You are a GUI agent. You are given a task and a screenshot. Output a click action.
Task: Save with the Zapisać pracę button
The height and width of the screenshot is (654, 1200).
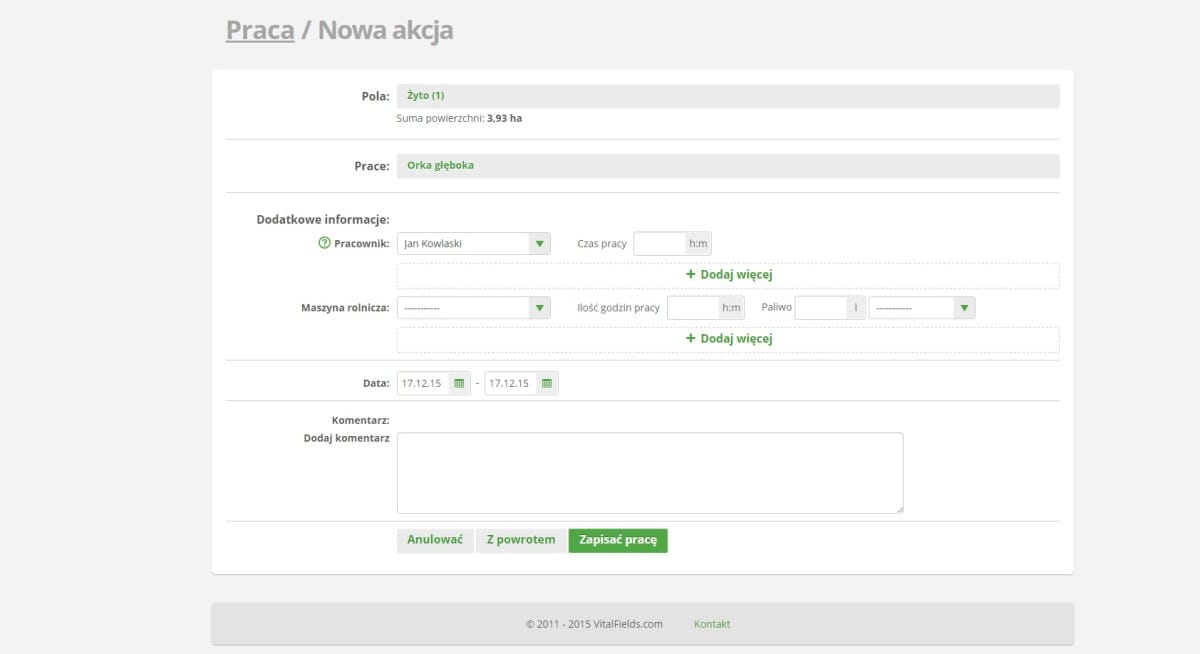(618, 540)
